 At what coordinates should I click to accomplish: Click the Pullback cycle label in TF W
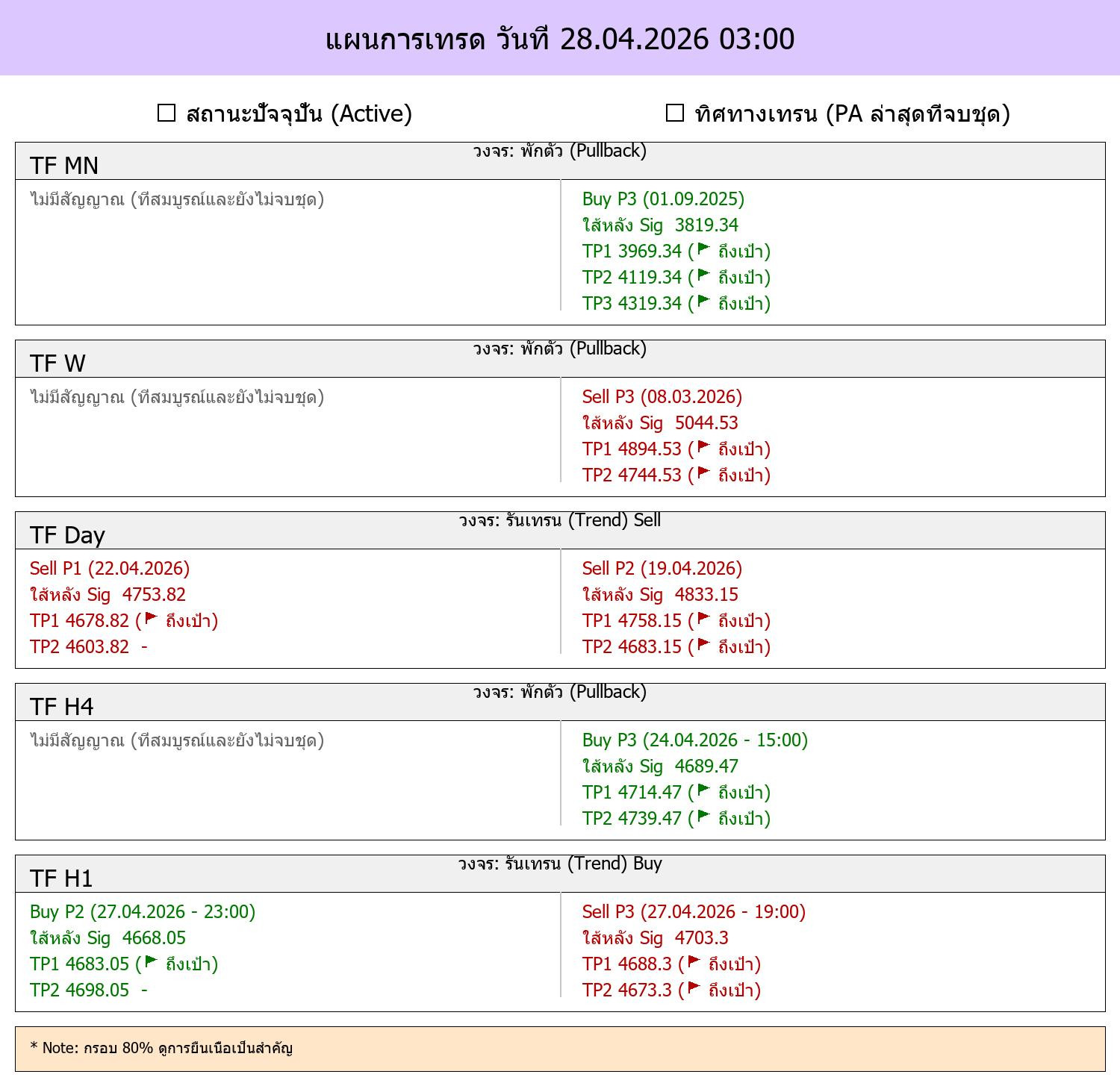[x=560, y=349]
